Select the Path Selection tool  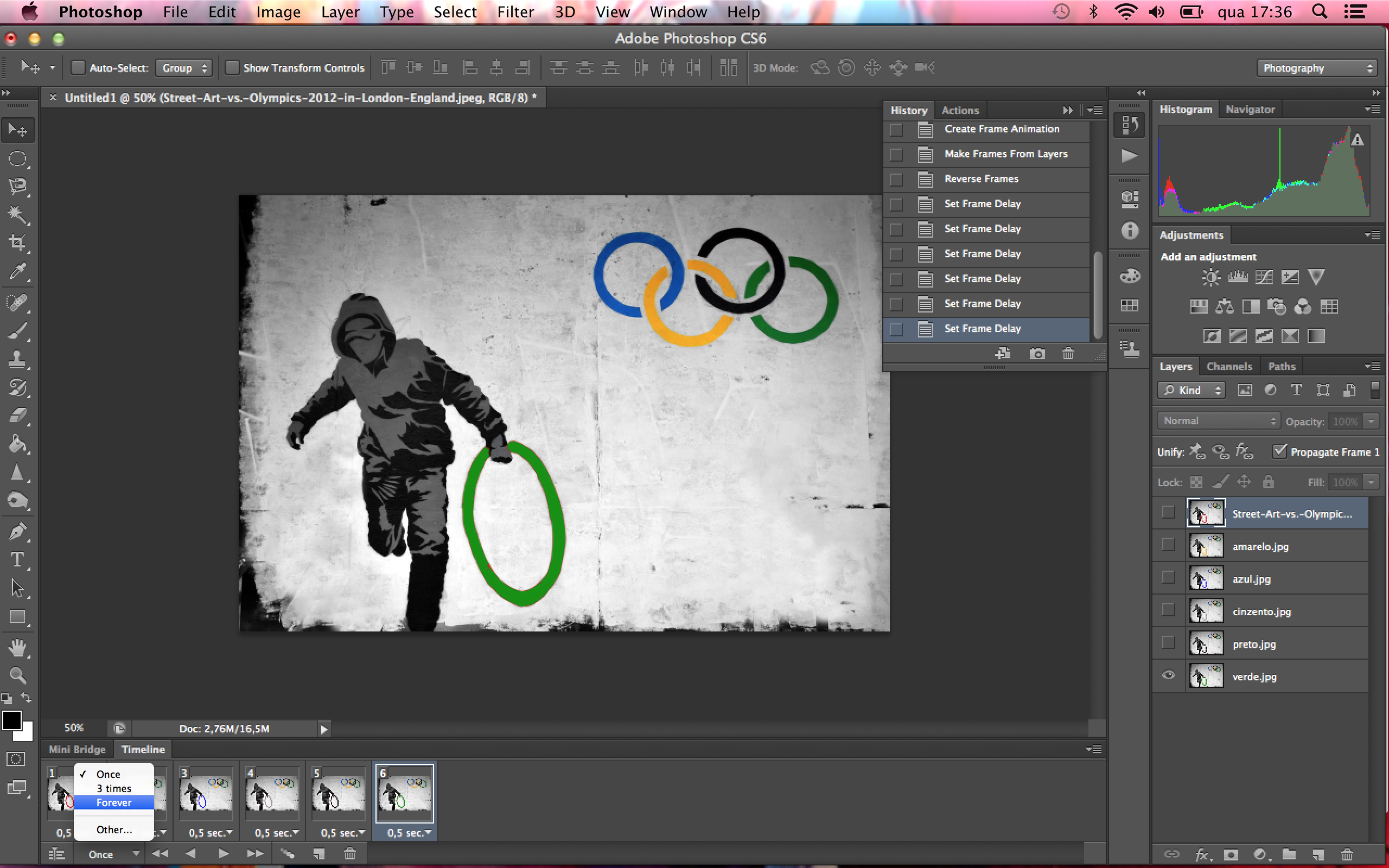tap(17, 588)
